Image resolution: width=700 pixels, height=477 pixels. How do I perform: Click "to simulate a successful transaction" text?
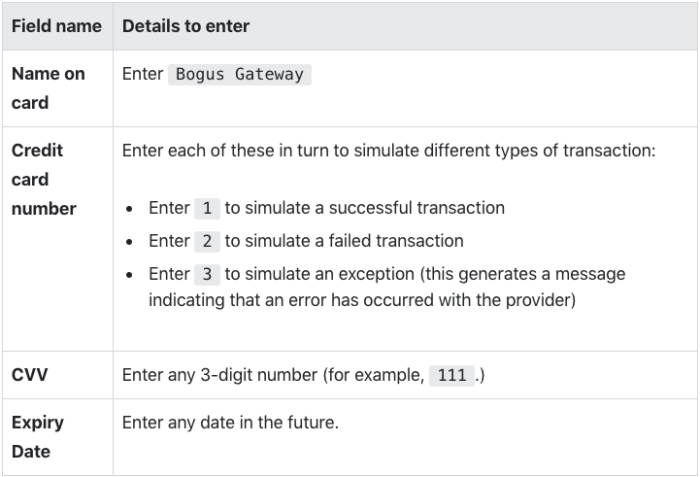364,208
